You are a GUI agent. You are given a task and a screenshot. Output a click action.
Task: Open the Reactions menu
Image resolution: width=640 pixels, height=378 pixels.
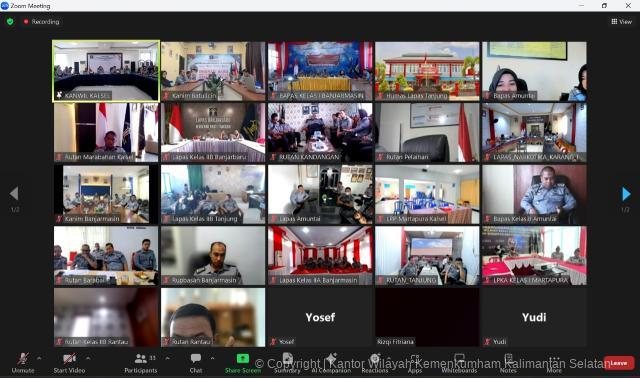coord(375,362)
